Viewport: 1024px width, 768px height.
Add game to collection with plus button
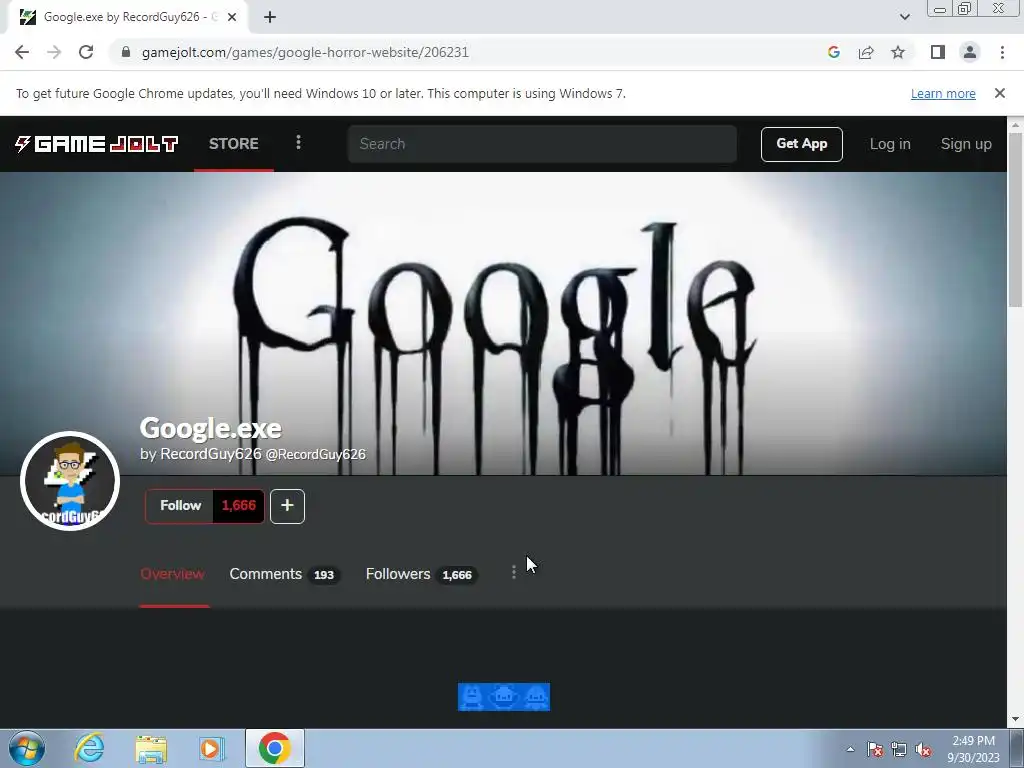pyautogui.click(x=287, y=505)
